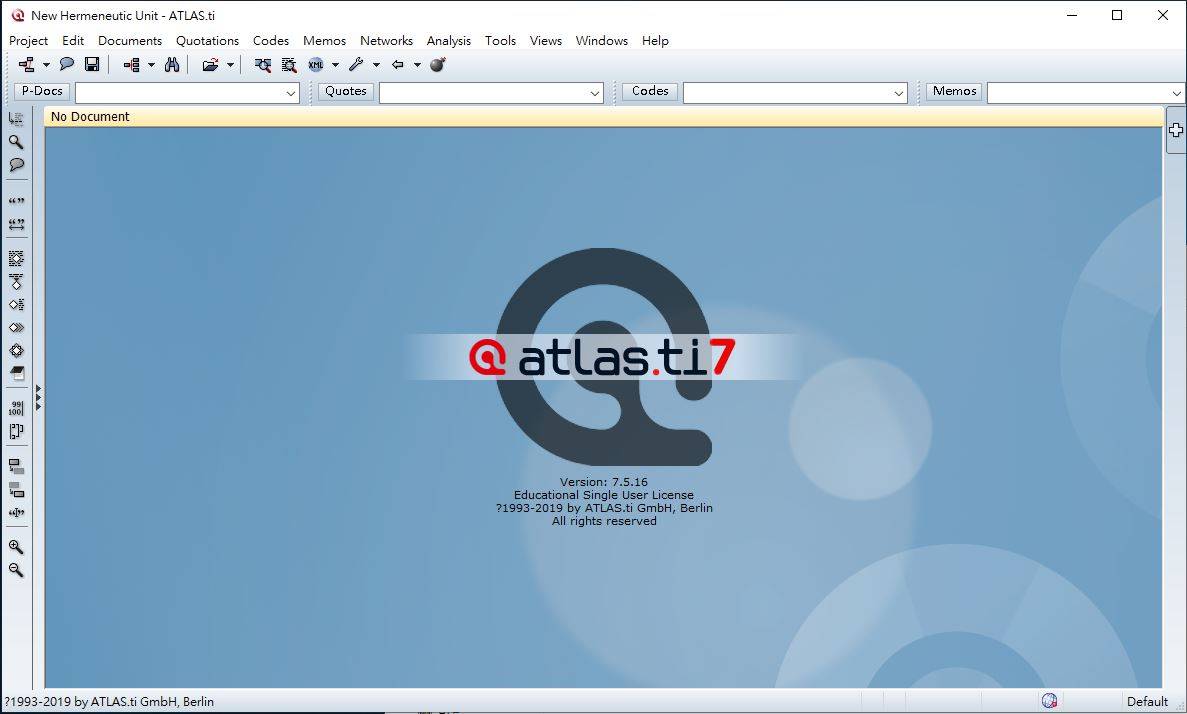Click the sidebar zoom in magnifier icon
The image size is (1187, 714).
(16, 547)
